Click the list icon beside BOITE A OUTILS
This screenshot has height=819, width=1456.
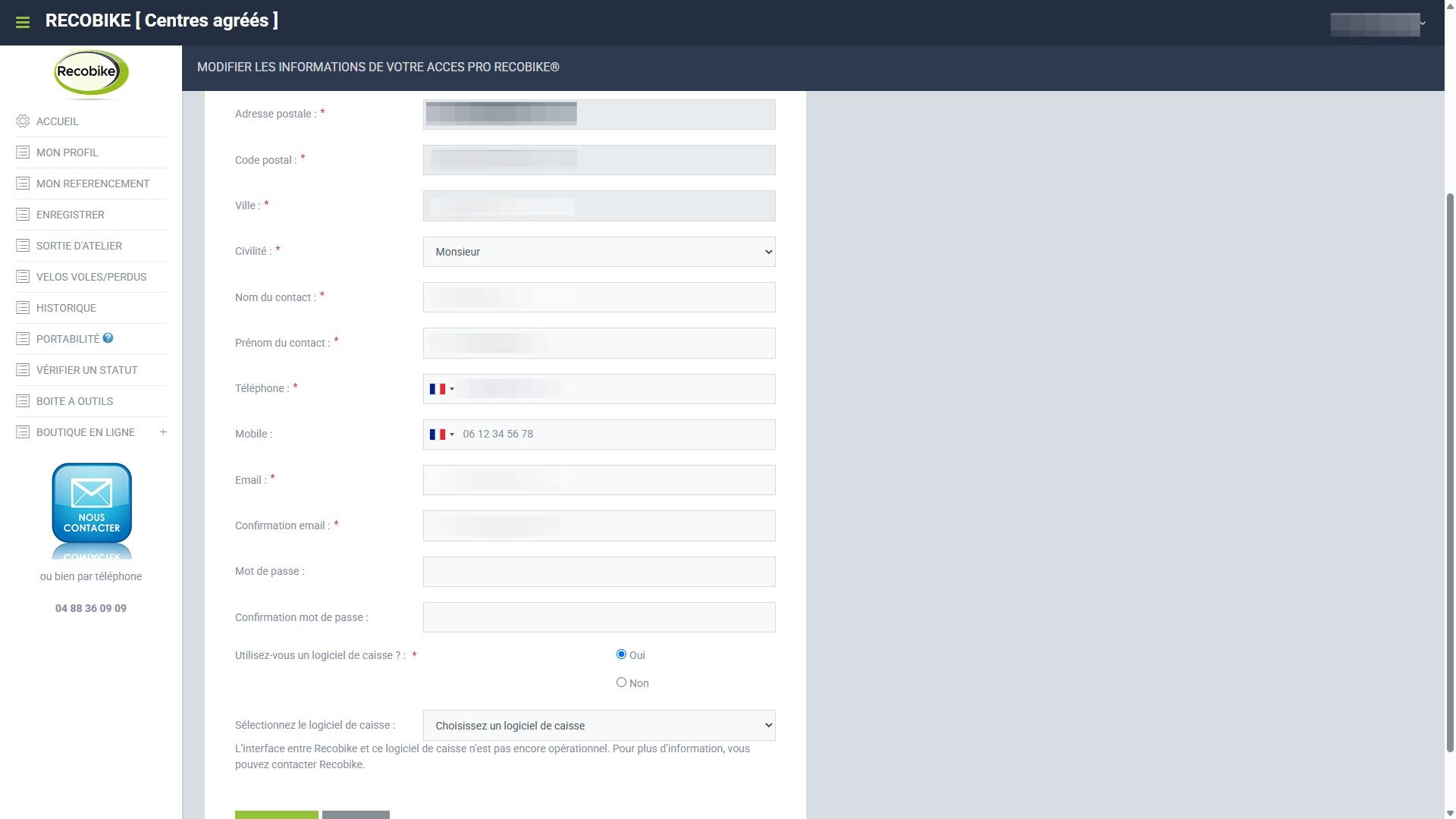coord(23,401)
